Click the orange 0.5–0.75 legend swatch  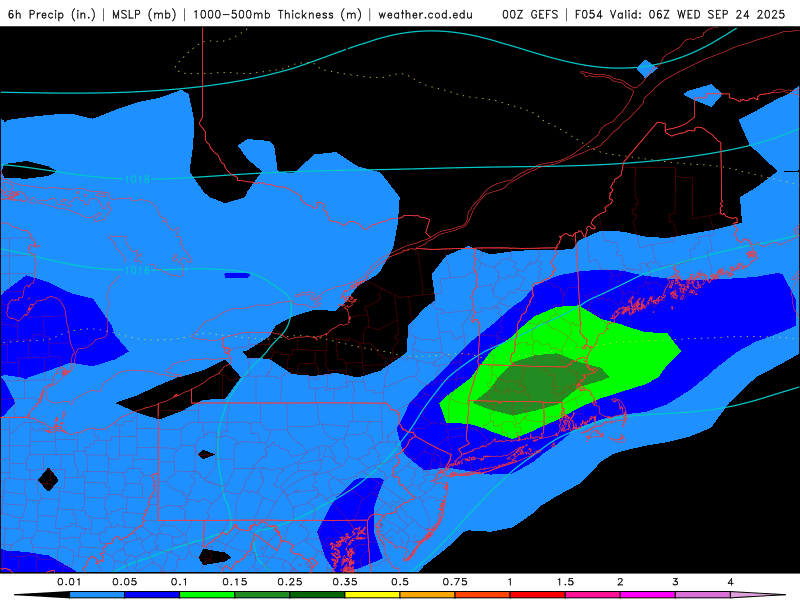428,595
